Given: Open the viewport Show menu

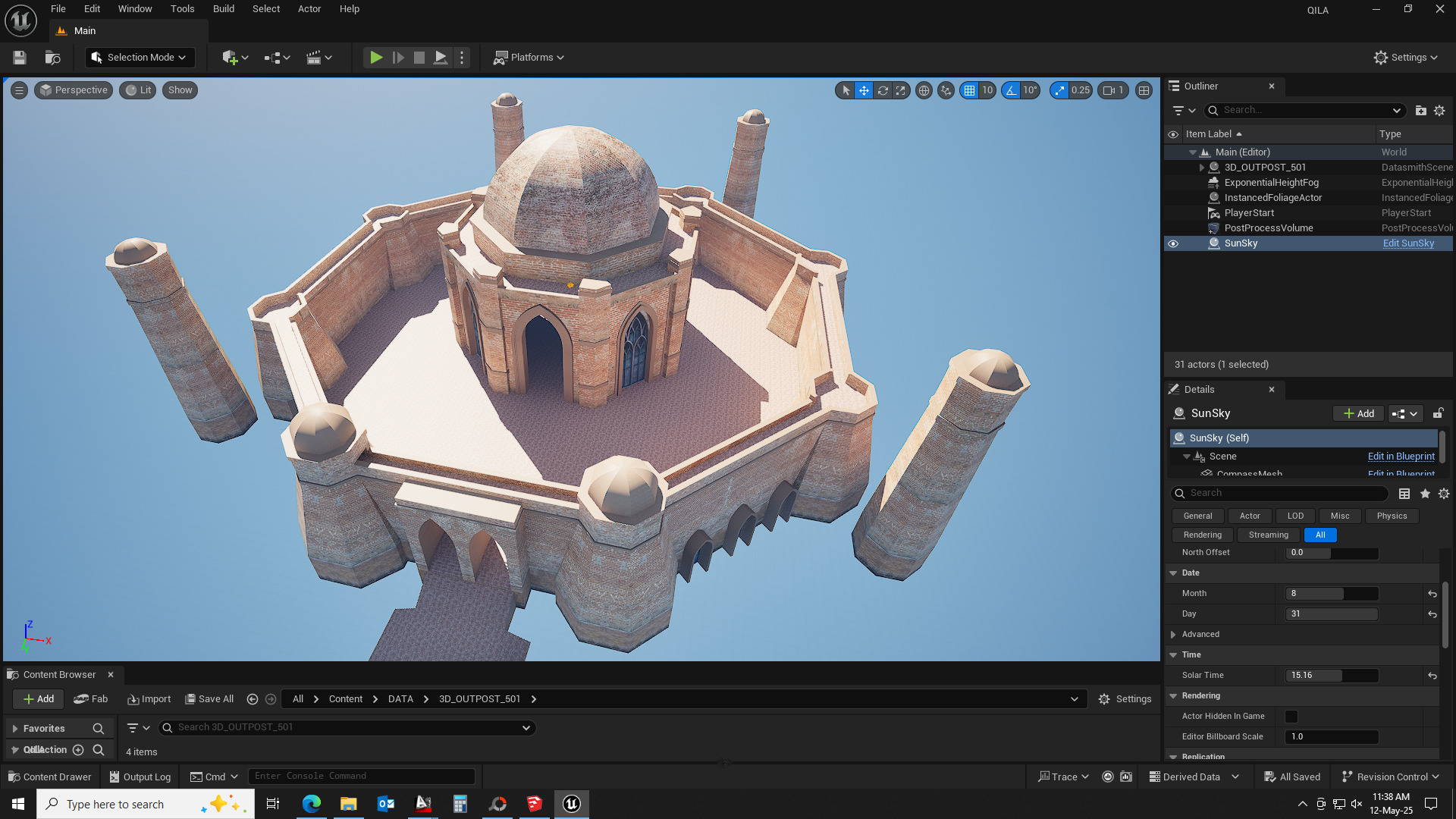Looking at the screenshot, I should click(x=180, y=90).
